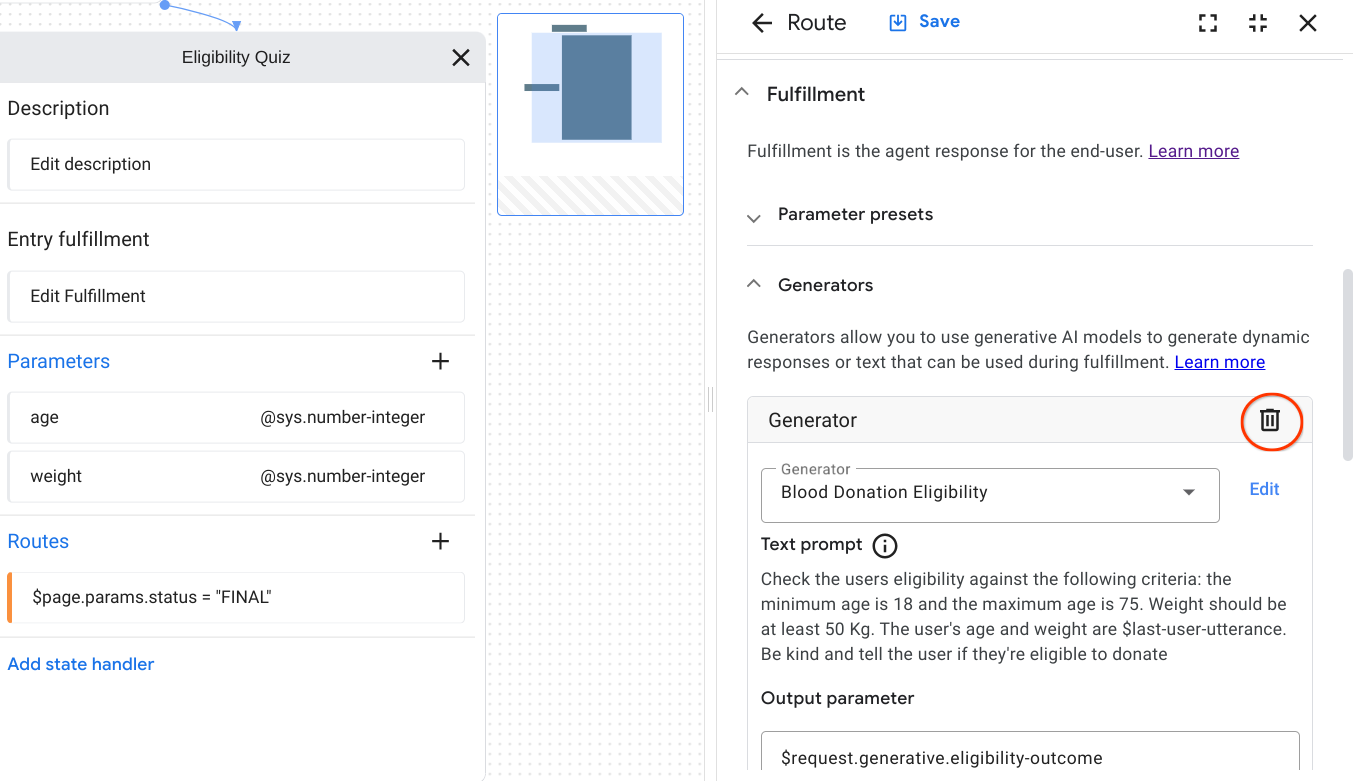
Task: Collapse the Generators section
Action: click(754, 285)
